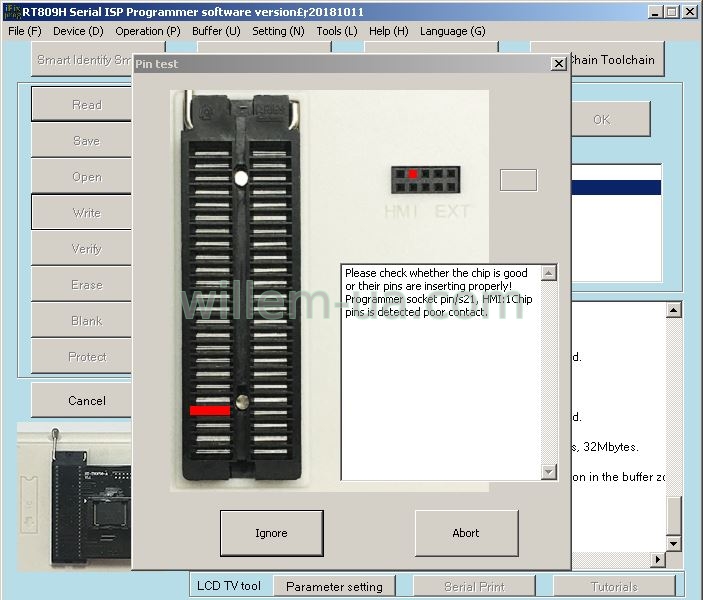703x600 pixels.
Task: Open Parameter setting
Action: pyautogui.click(x=334, y=587)
